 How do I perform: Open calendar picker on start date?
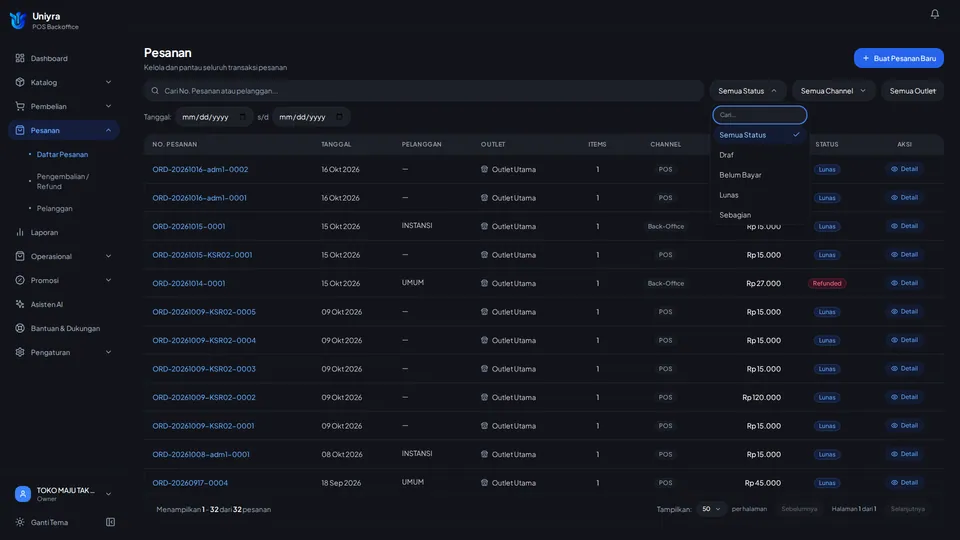[242, 116]
